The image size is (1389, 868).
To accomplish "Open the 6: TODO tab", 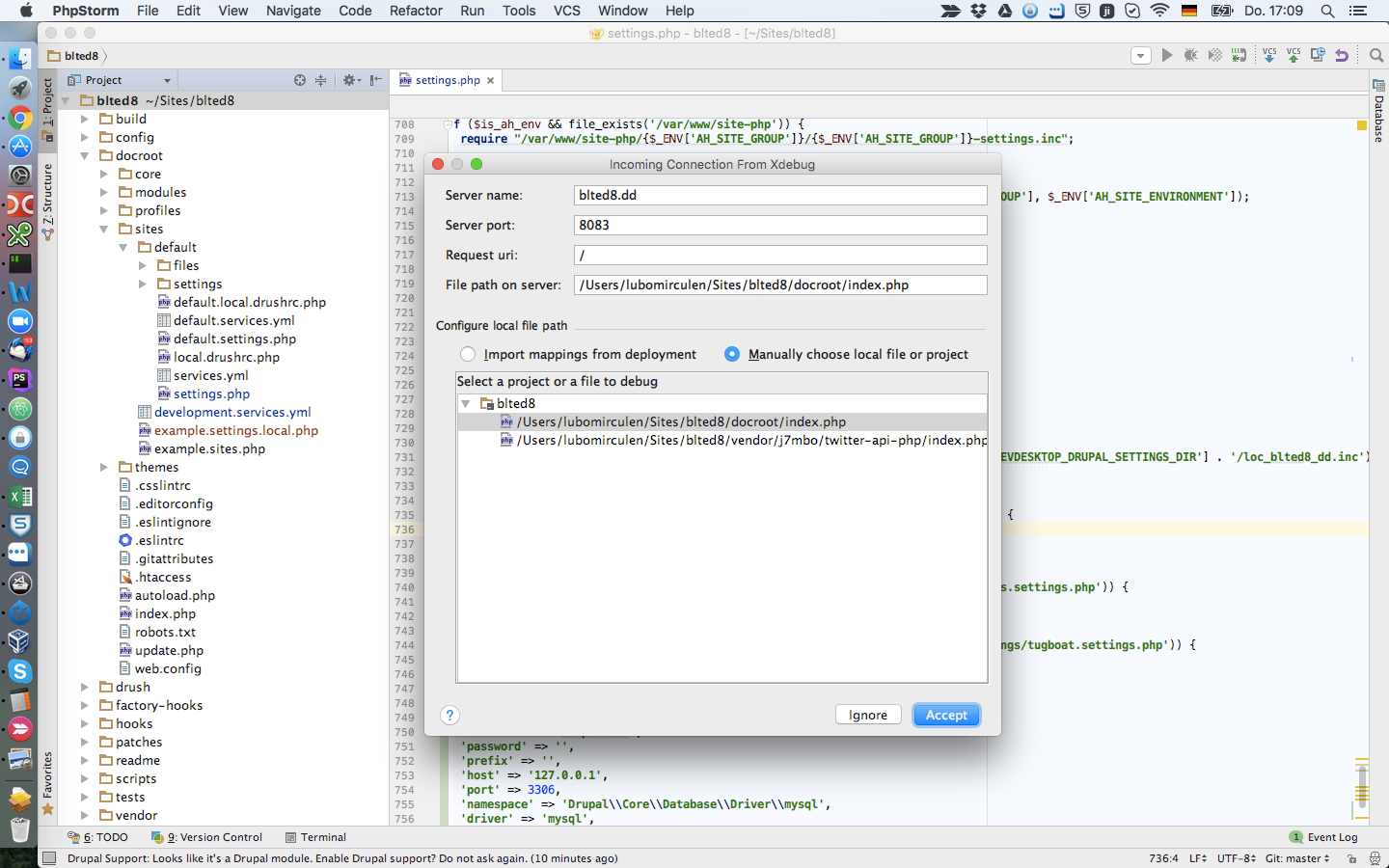I will click(x=97, y=837).
